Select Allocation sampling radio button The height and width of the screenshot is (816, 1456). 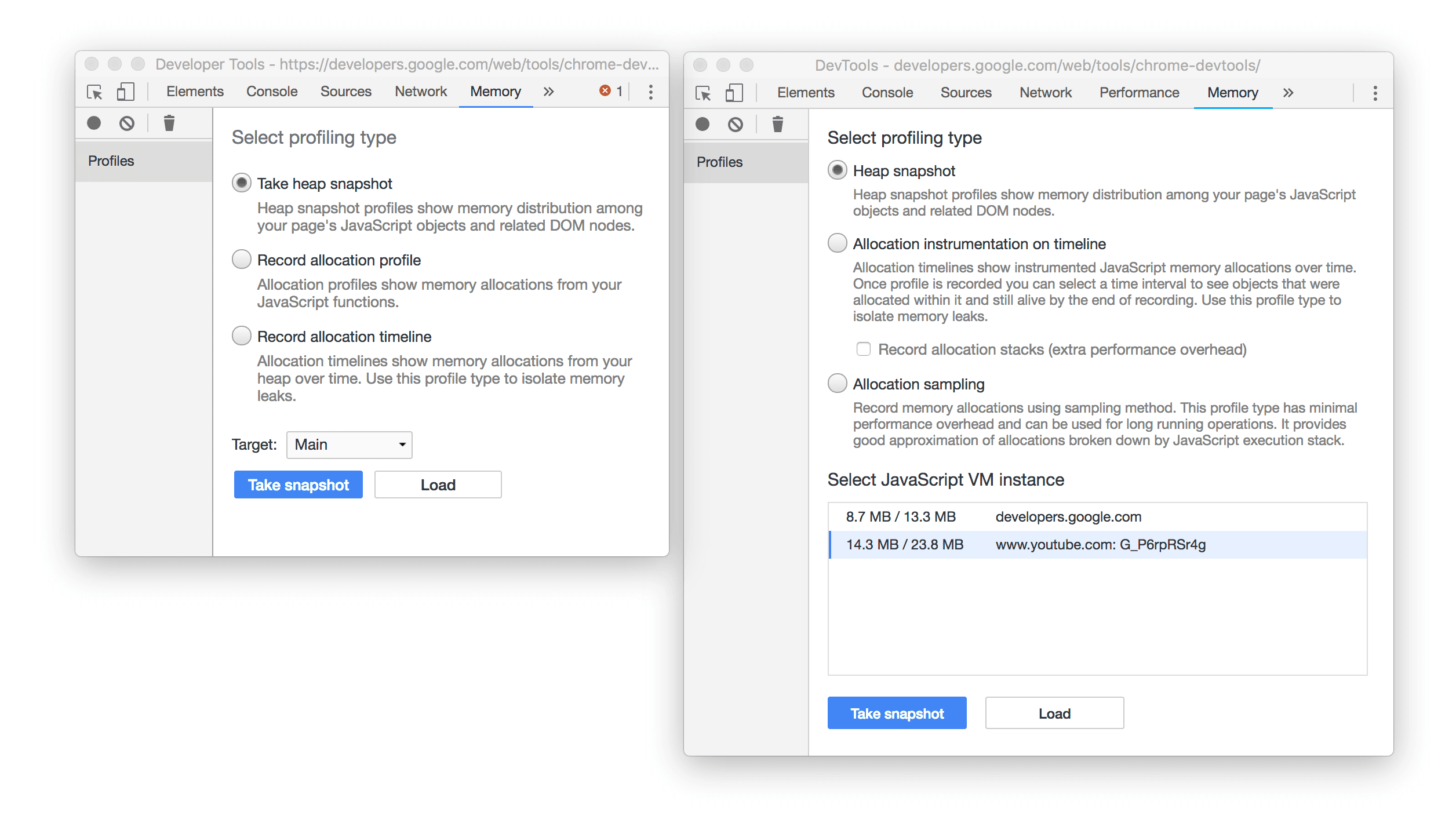(x=836, y=384)
